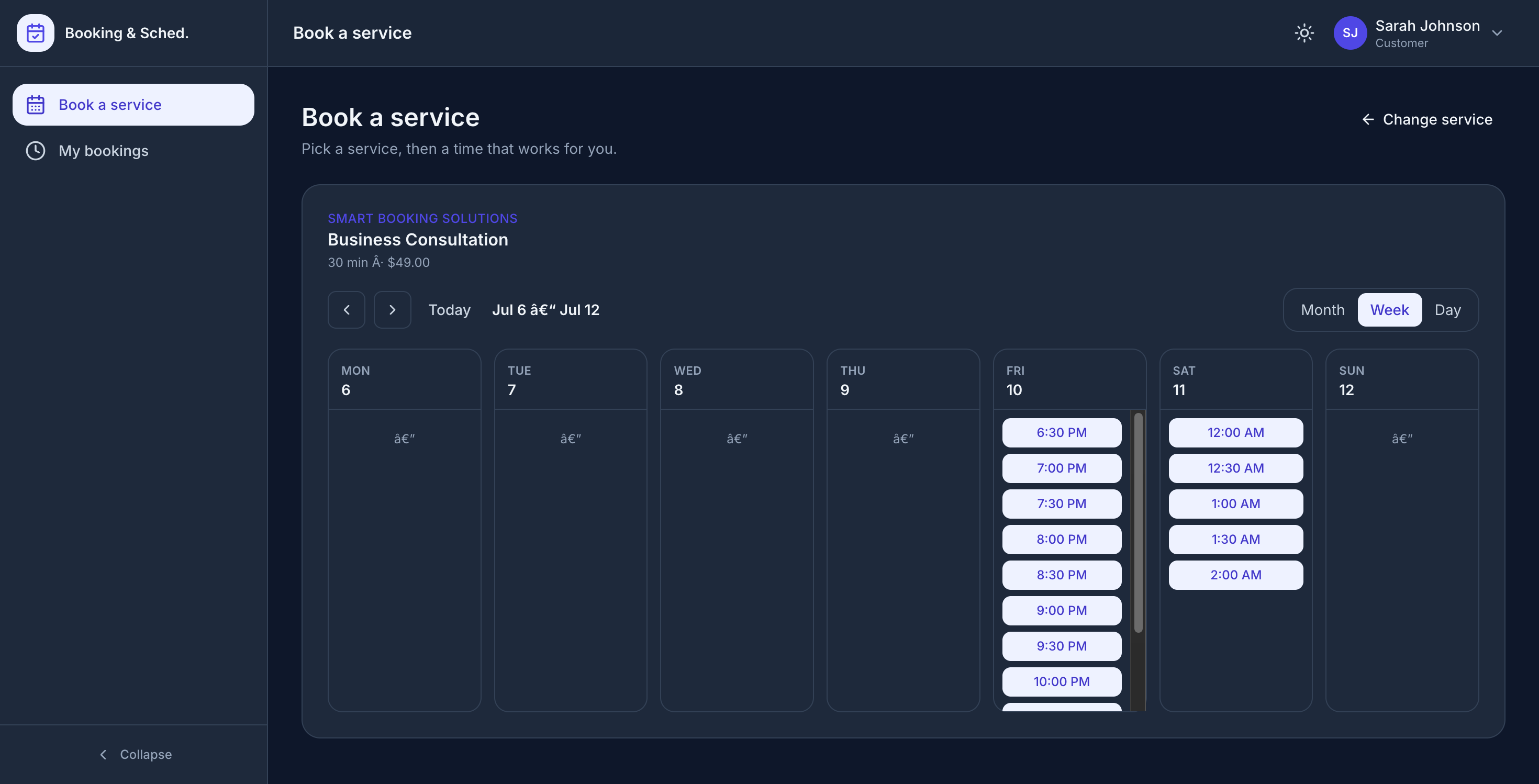Click the SAT 11 day header
The width and height of the screenshot is (1539, 784).
[x=1235, y=380]
